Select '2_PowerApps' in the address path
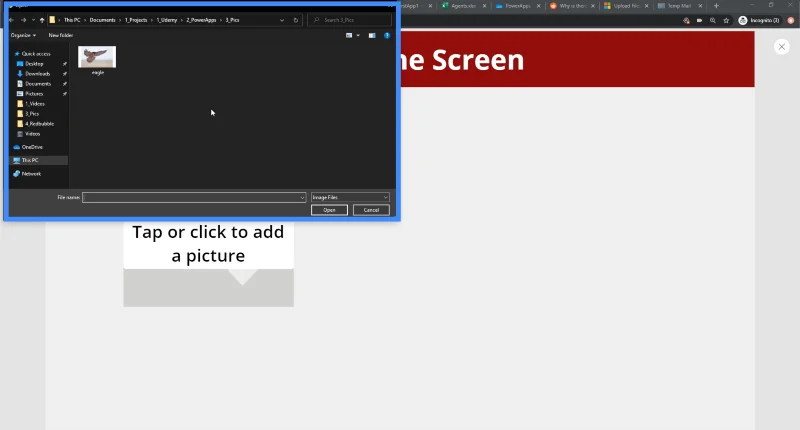The height and width of the screenshot is (430, 800). [201, 20]
